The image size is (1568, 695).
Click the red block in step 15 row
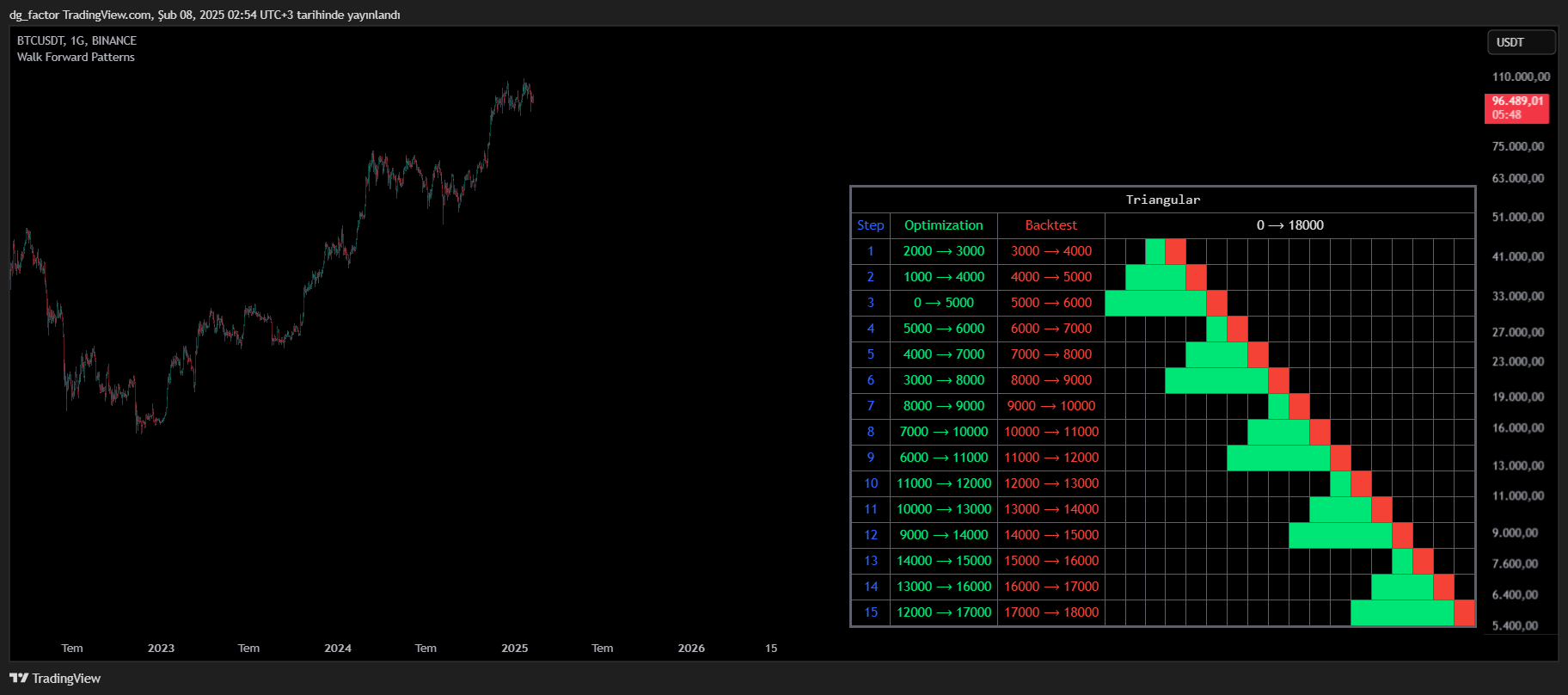point(1464,612)
